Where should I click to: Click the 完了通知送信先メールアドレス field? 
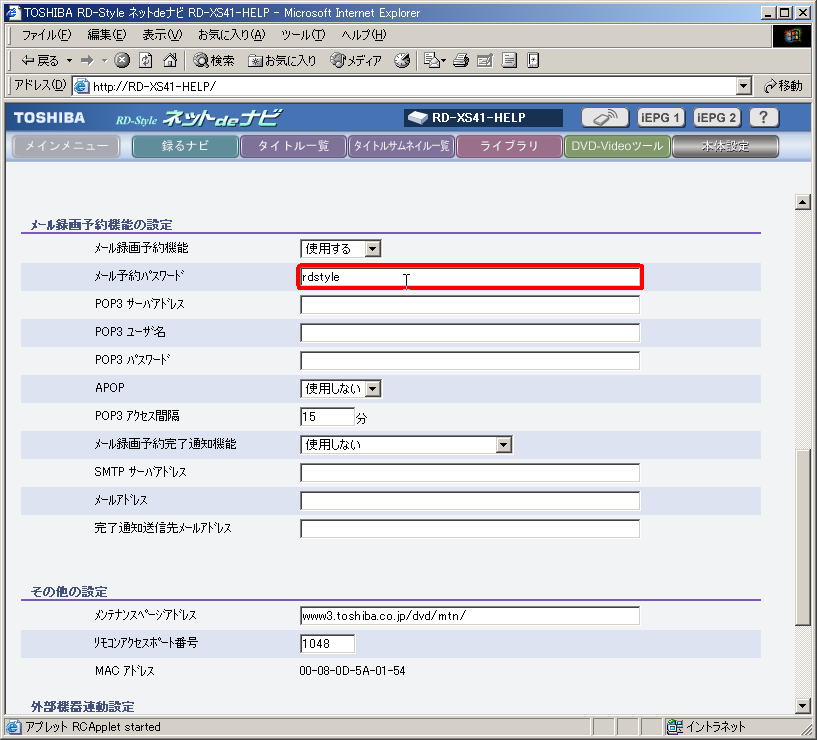point(470,528)
